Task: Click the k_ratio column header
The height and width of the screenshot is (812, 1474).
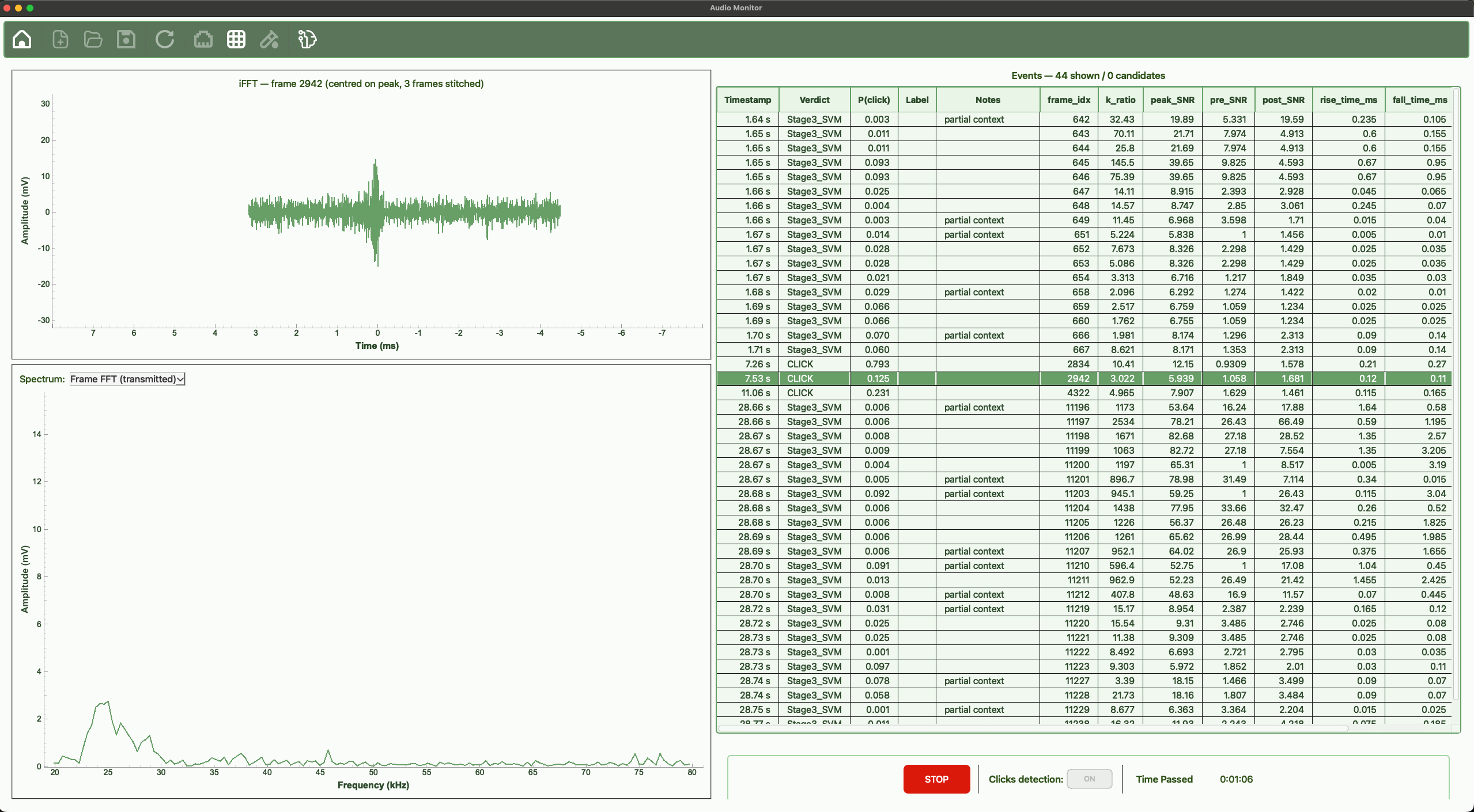Action: pyautogui.click(x=1120, y=100)
